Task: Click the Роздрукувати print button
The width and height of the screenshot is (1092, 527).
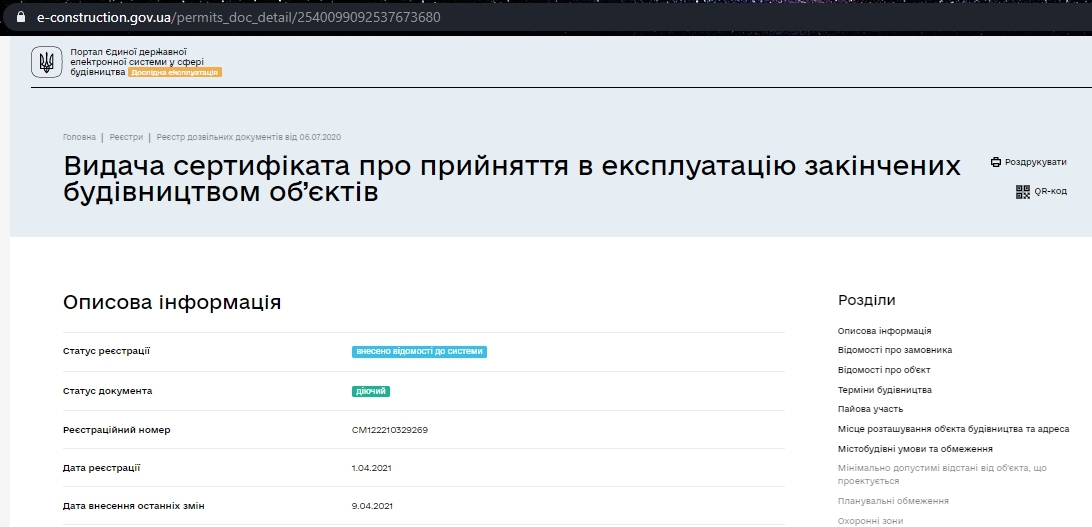Action: click(1029, 162)
